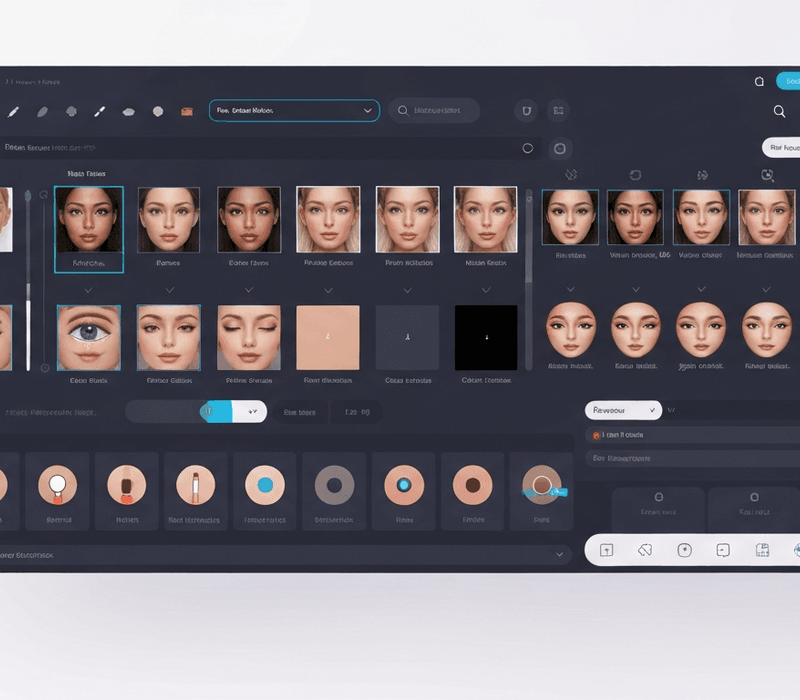The image size is (800, 700).
Task: Click the upload-box icon in the white bottom toolbar
Action: (x=607, y=550)
